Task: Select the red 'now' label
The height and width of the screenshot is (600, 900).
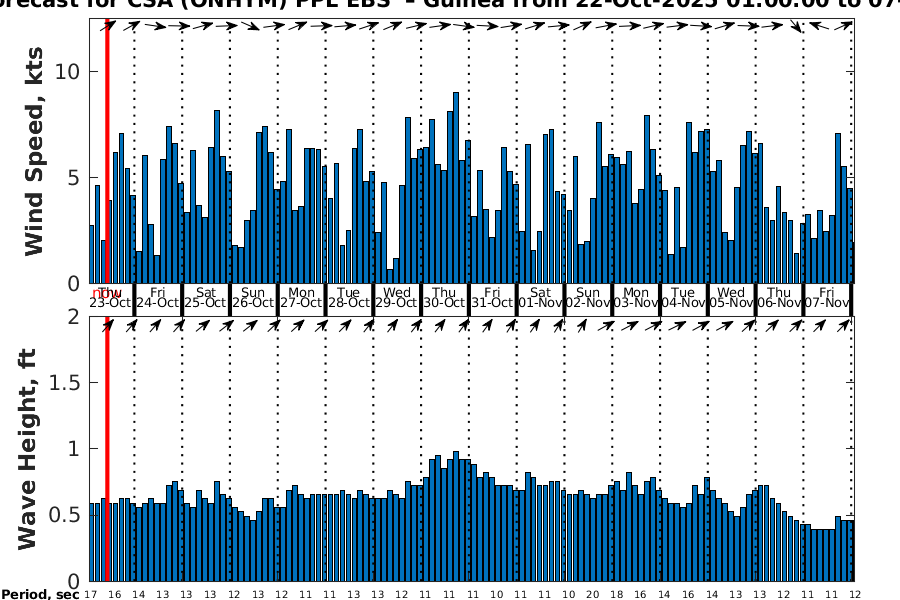Action: [x=106, y=292]
